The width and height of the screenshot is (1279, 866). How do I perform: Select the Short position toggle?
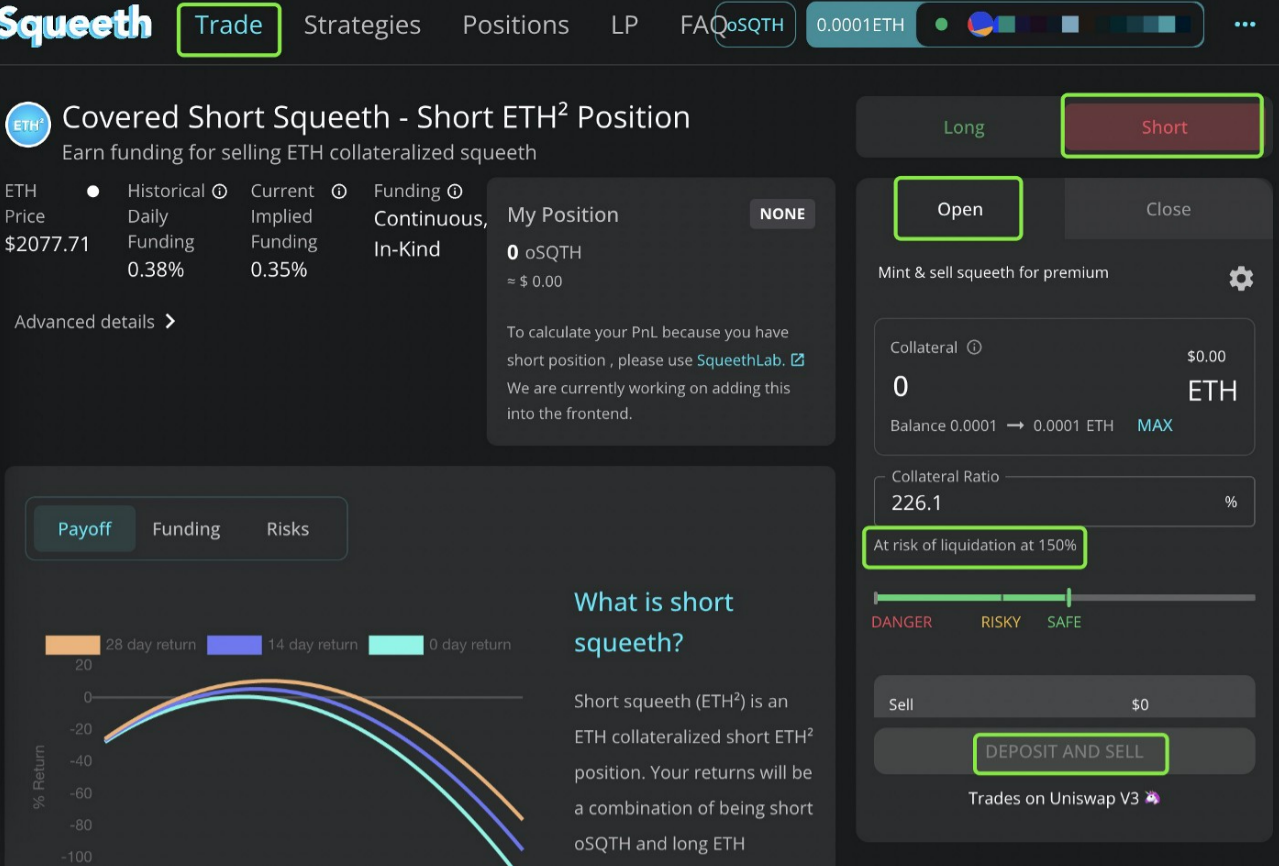tap(1163, 128)
